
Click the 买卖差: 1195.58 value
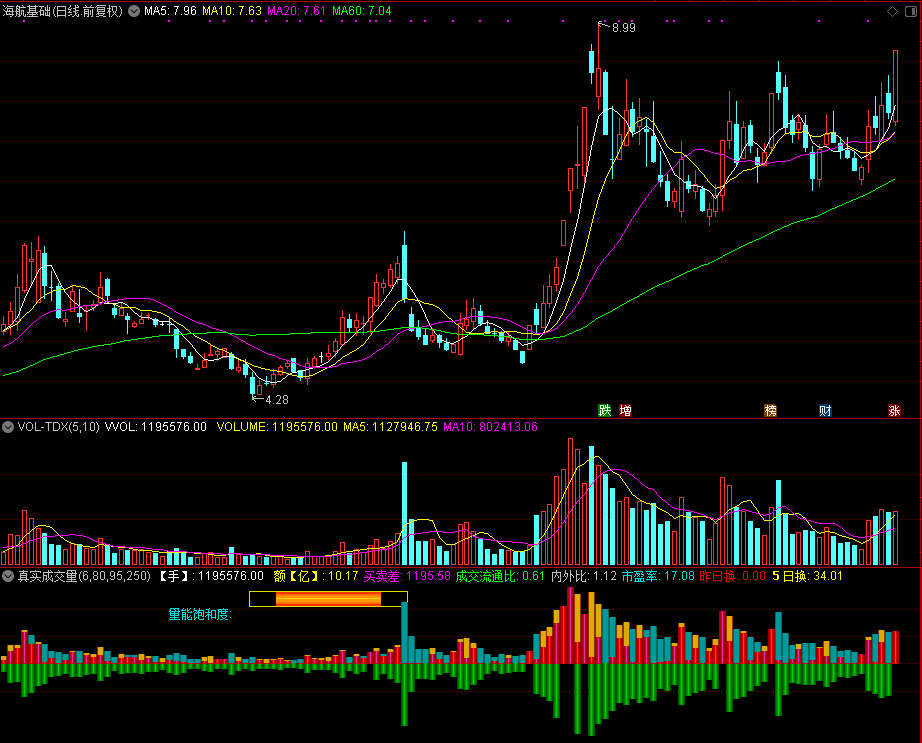(x=407, y=576)
